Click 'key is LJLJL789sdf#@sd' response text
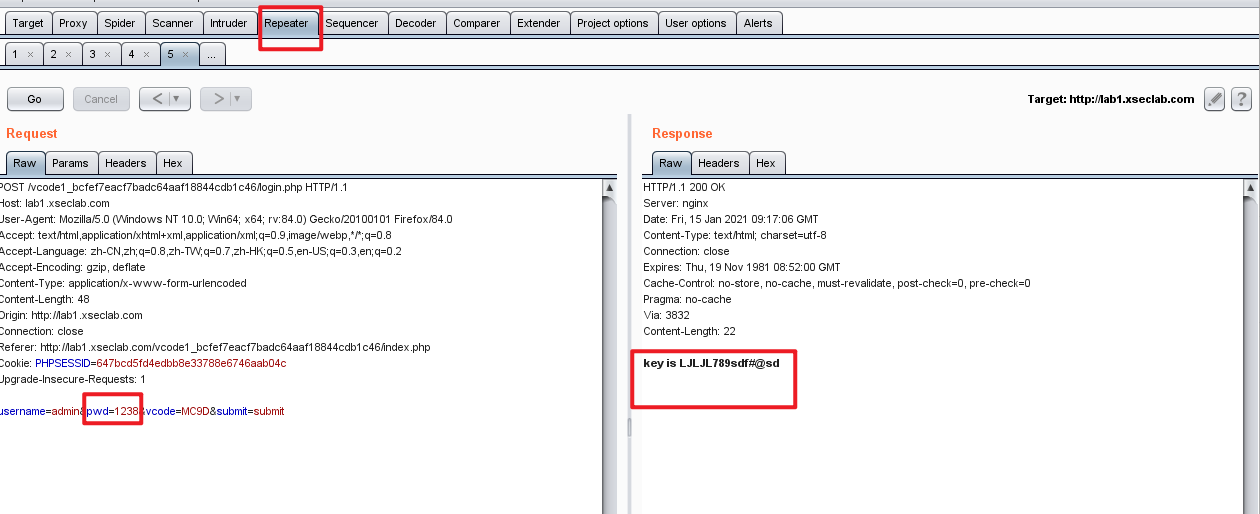 pos(711,363)
